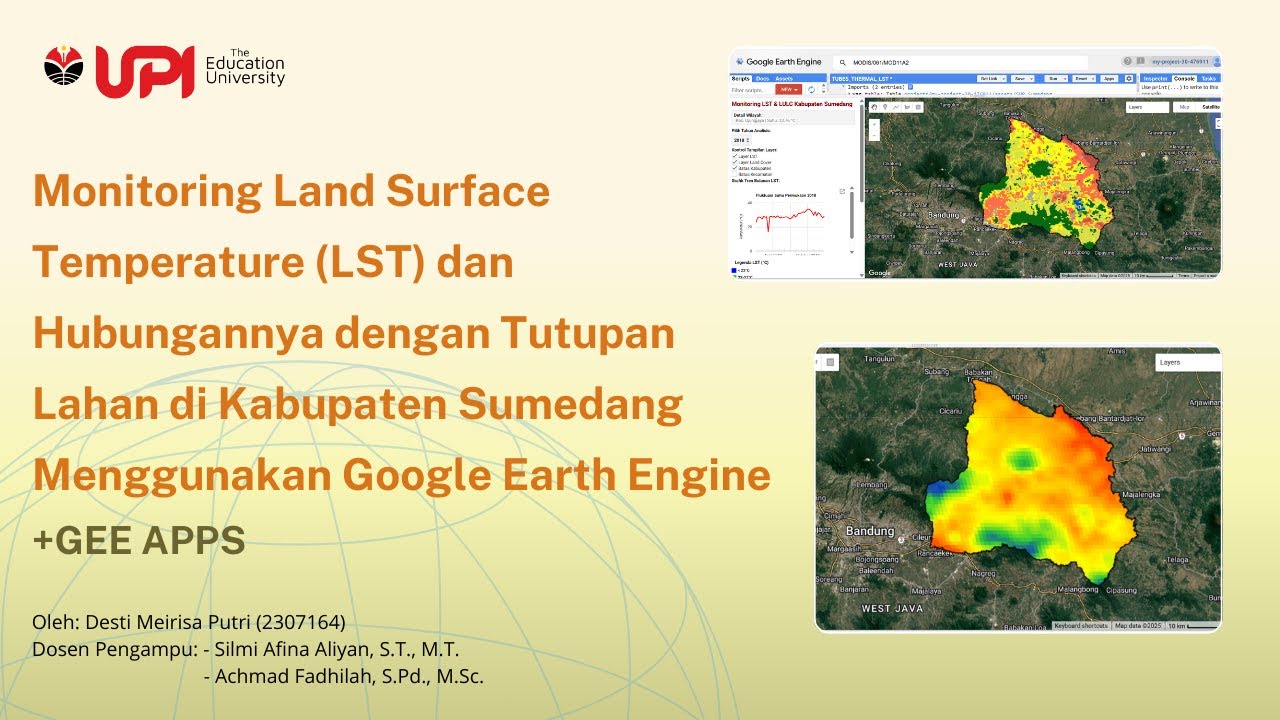The height and width of the screenshot is (720, 1280).
Task: Click the MODIS dataset search field
Action: coord(960,62)
